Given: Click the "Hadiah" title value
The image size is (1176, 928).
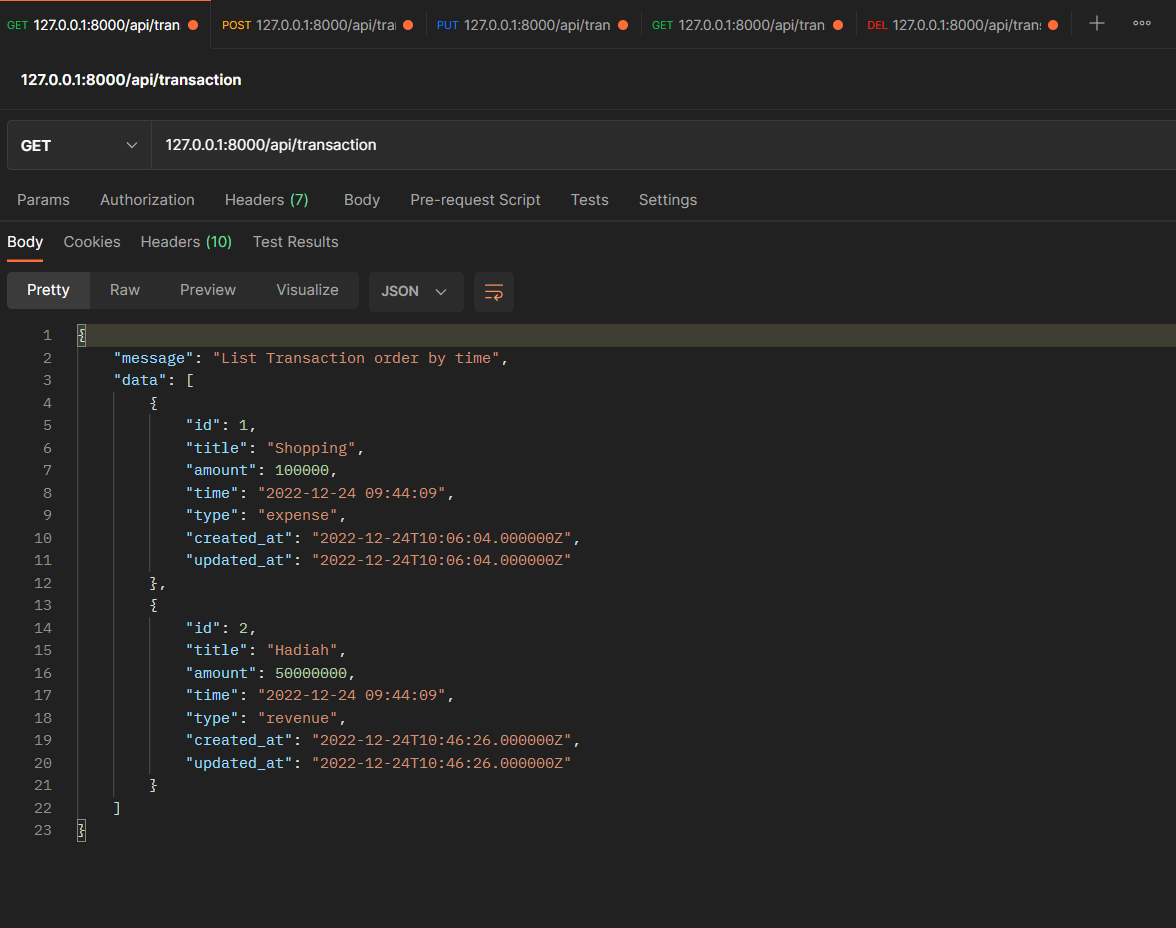Looking at the screenshot, I should [302, 650].
